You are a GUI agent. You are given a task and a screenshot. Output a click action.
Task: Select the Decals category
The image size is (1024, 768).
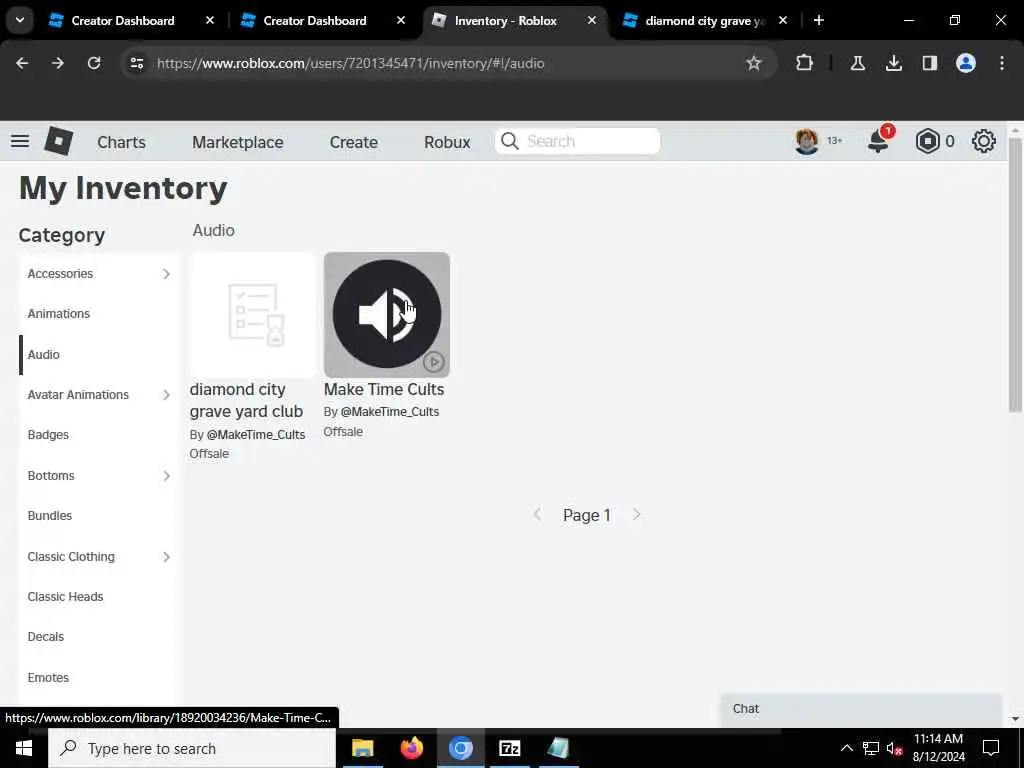pyautogui.click(x=46, y=637)
